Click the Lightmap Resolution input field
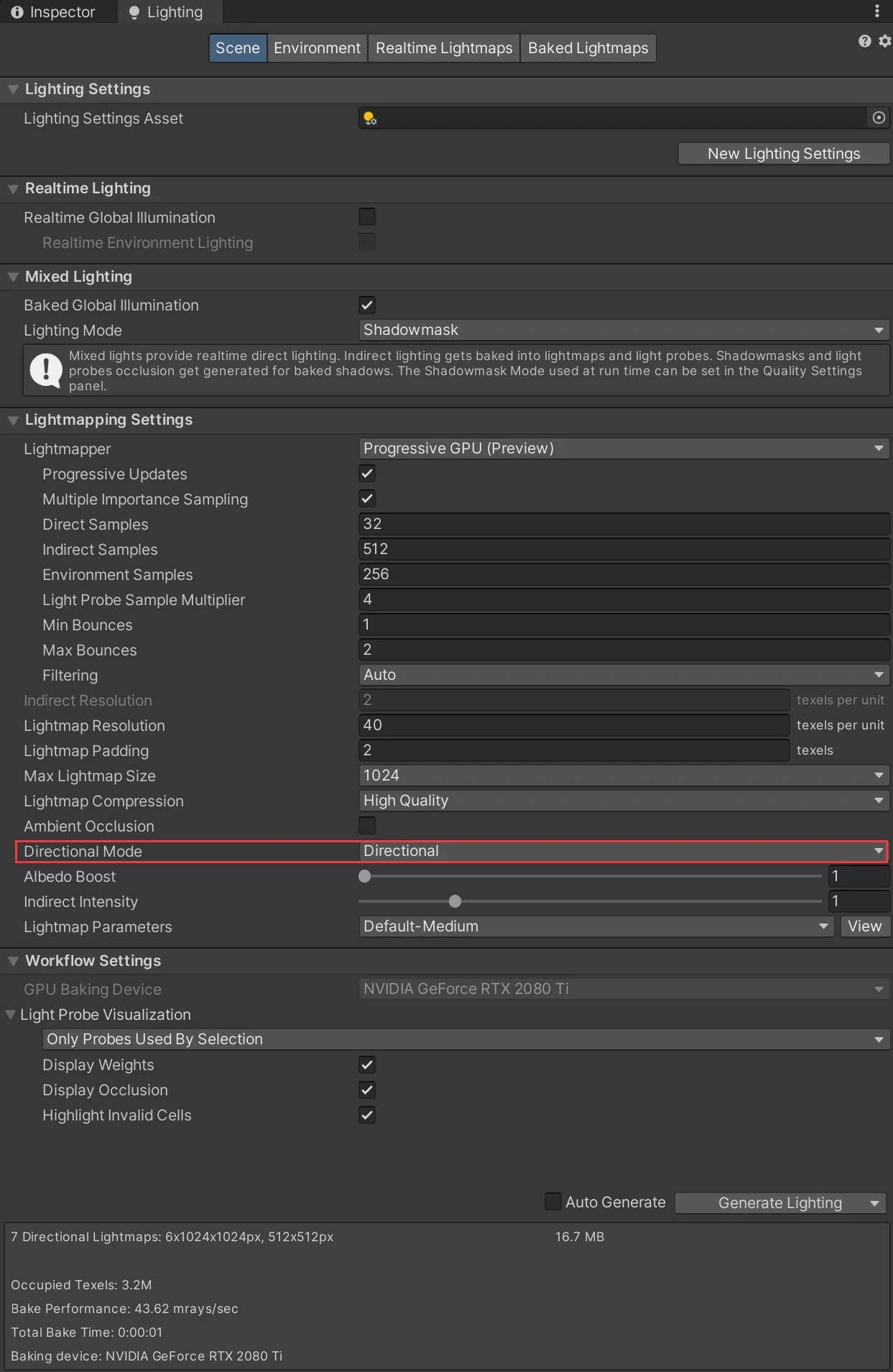The height and width of the screenshot is (1372, 893). point(573,725)
